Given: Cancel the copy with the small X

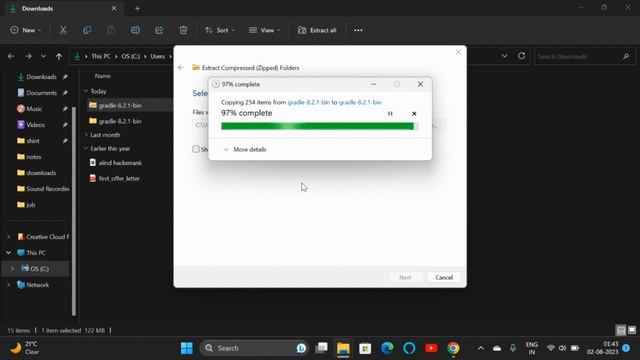Looking at the screenshot, I should [414, 113].
